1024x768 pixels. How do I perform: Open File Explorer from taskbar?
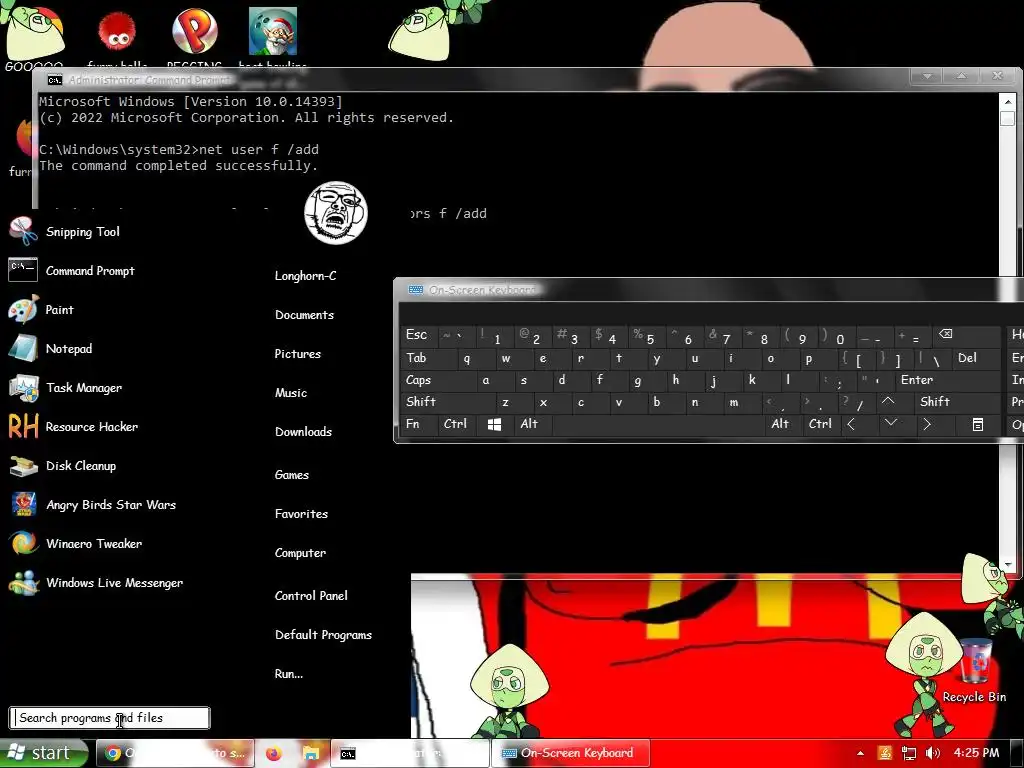(x=311, y=754)
